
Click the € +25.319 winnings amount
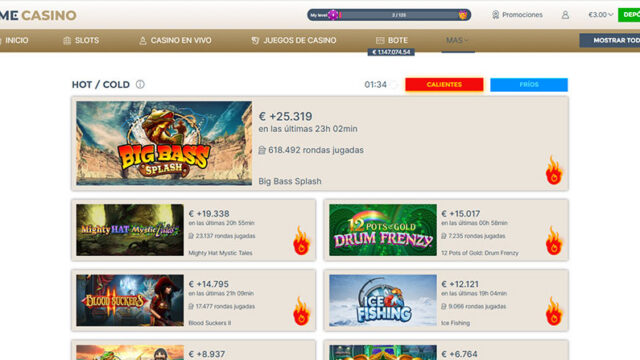click(286, 116)
